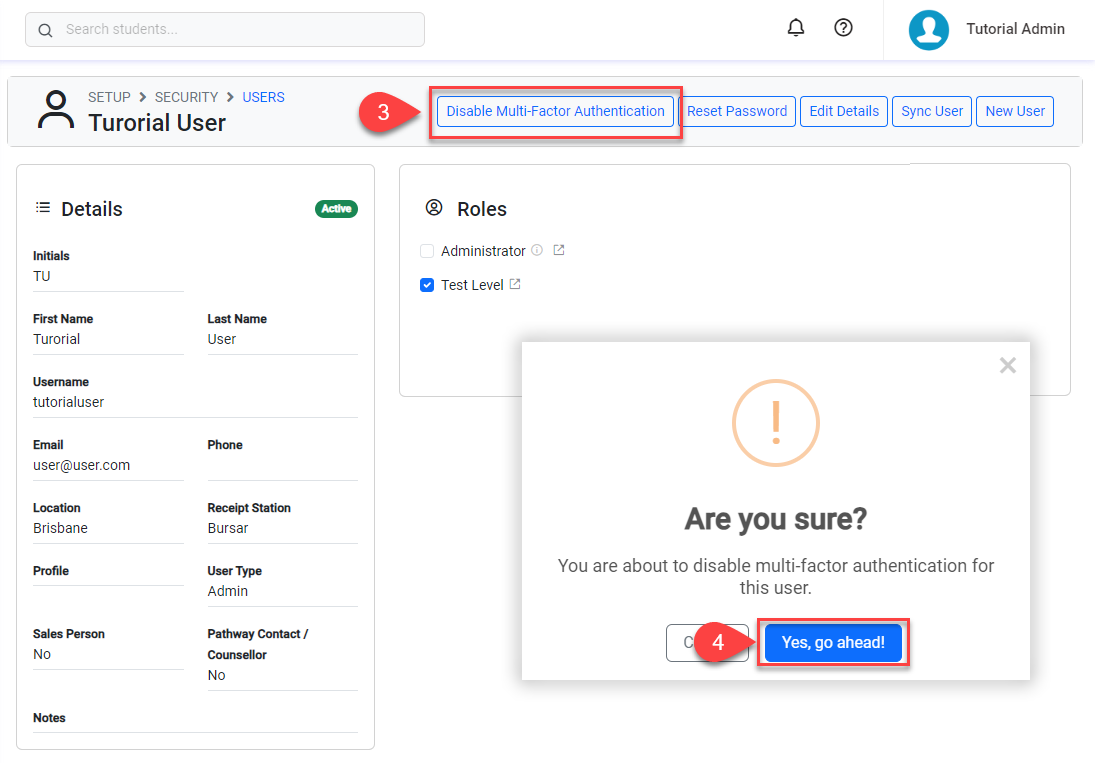Open the Test Level external link icon
The height and width of the screenshot is (763, 1095).
(515, 284)
